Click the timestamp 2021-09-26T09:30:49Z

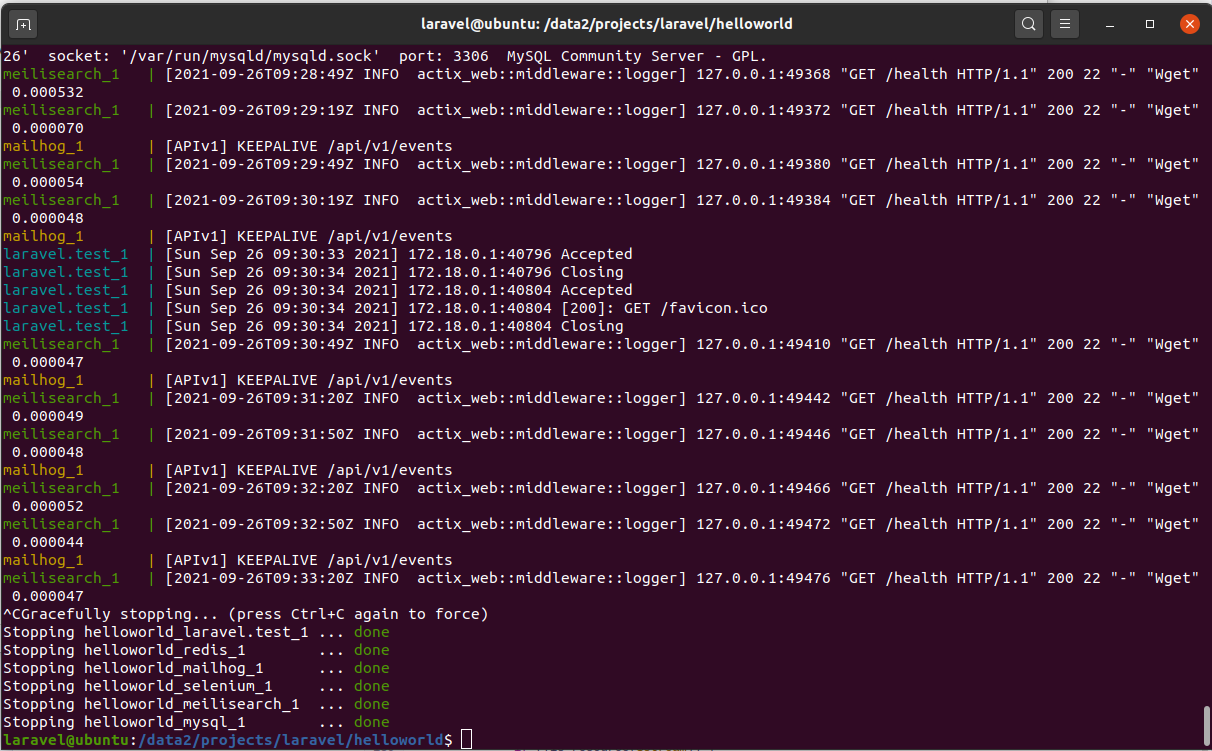click(264, 344)
